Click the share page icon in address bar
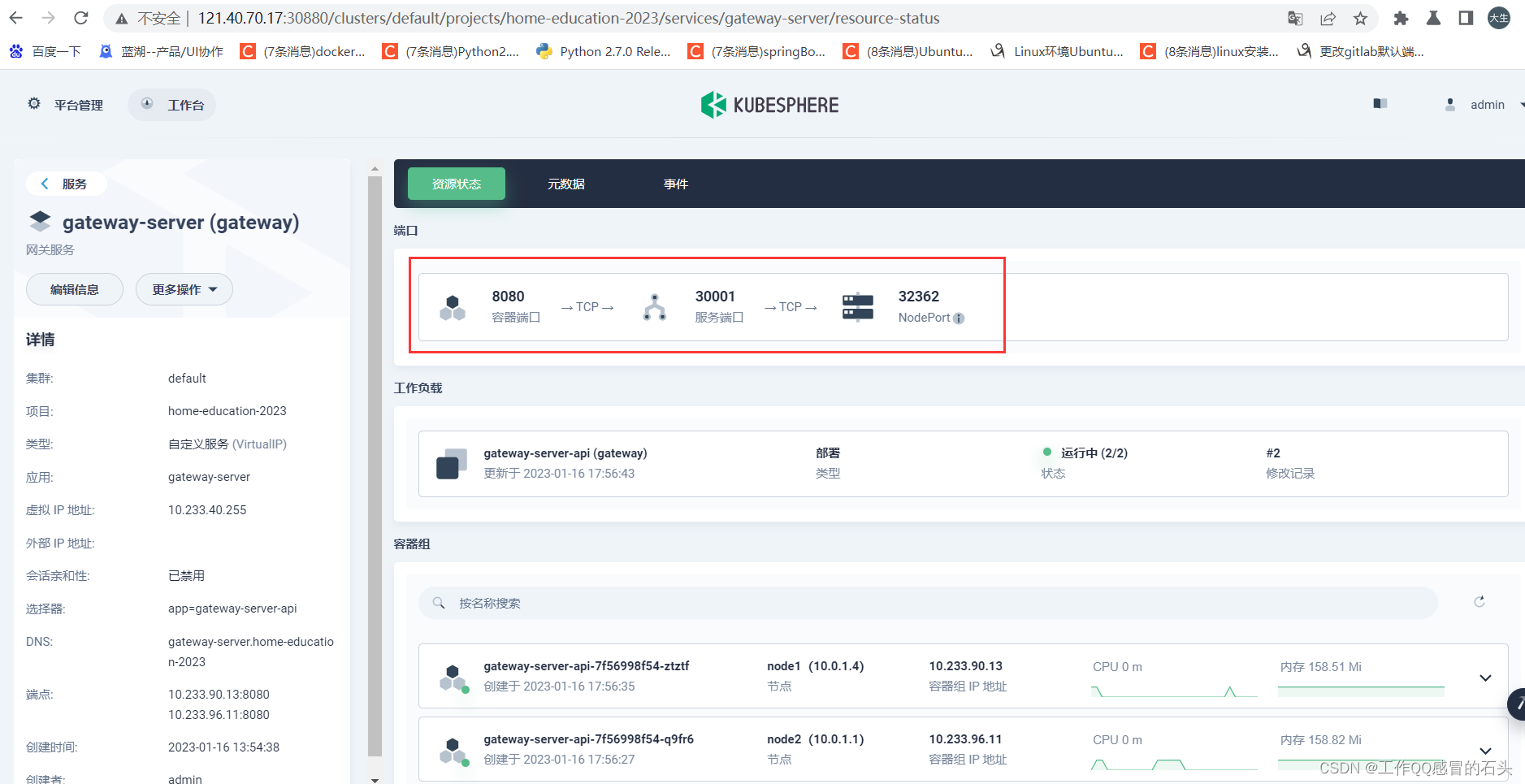This screenshot has width=1525, height=784. (x=1328, y=18)
